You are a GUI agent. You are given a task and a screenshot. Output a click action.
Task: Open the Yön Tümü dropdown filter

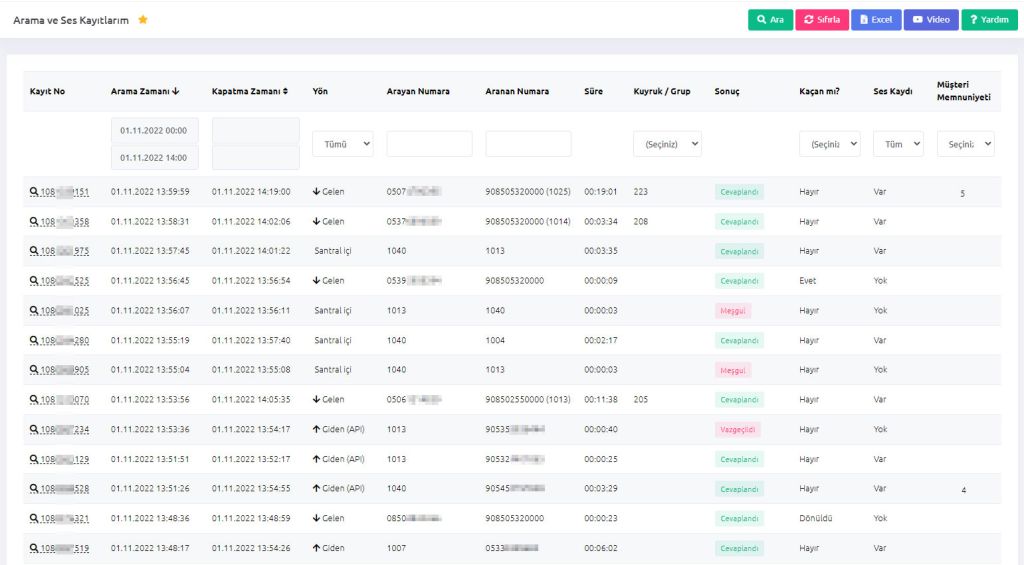pos(342,144)
